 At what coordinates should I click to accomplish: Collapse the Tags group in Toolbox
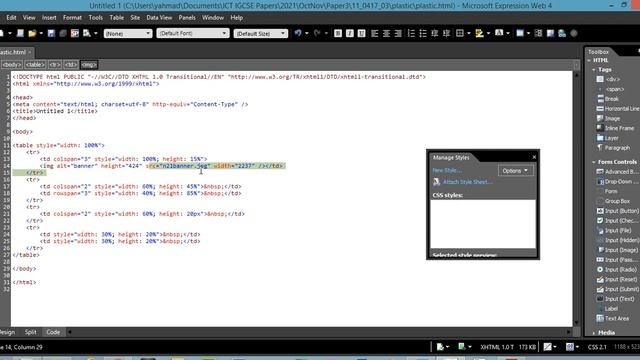[x=594, y=70]
